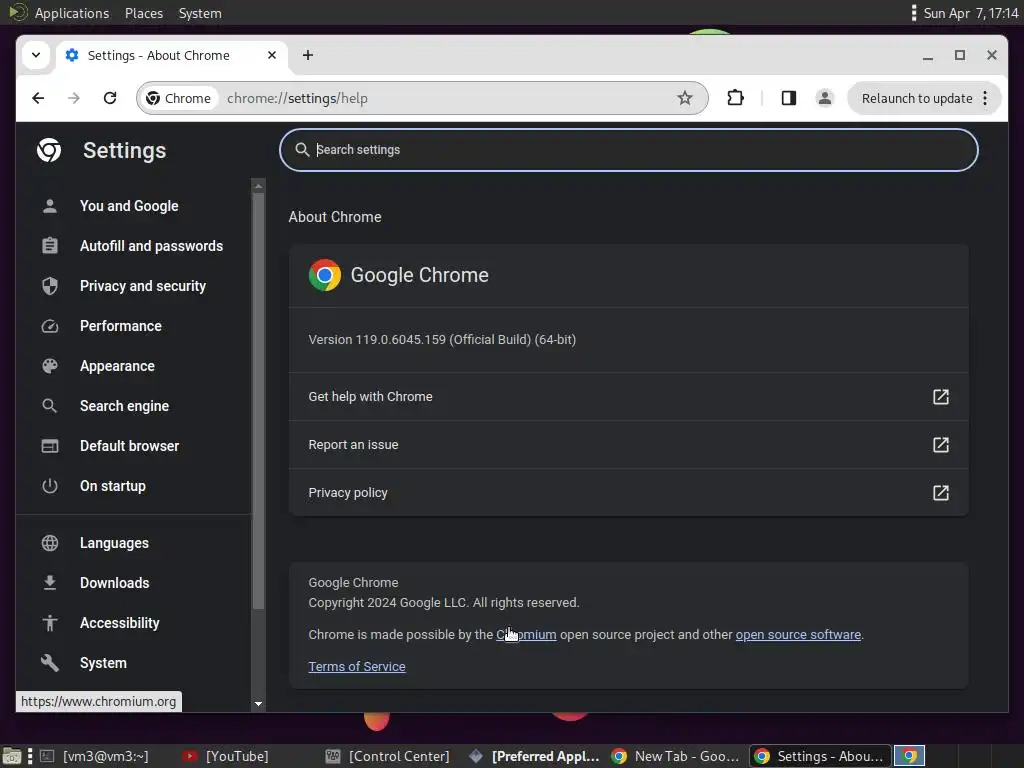This screenshot has width=1024, height=768.
Task: Open Terms of Service link
Action: (357, 667)
